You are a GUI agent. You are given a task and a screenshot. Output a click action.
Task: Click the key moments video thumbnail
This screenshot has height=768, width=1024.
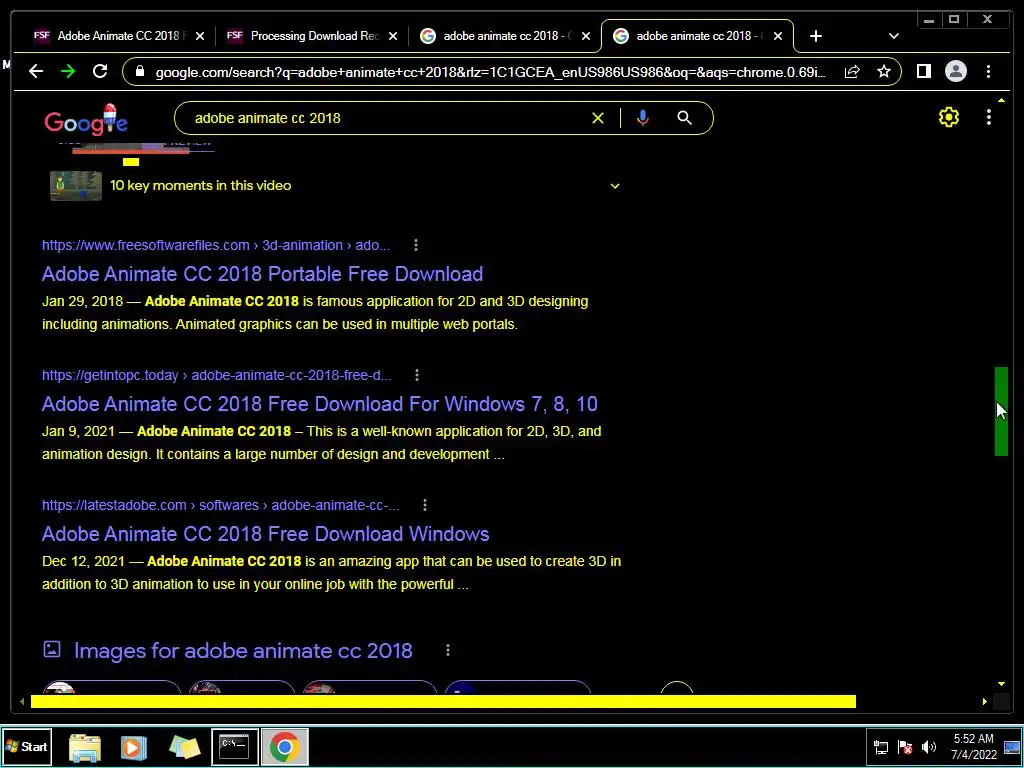76,185
